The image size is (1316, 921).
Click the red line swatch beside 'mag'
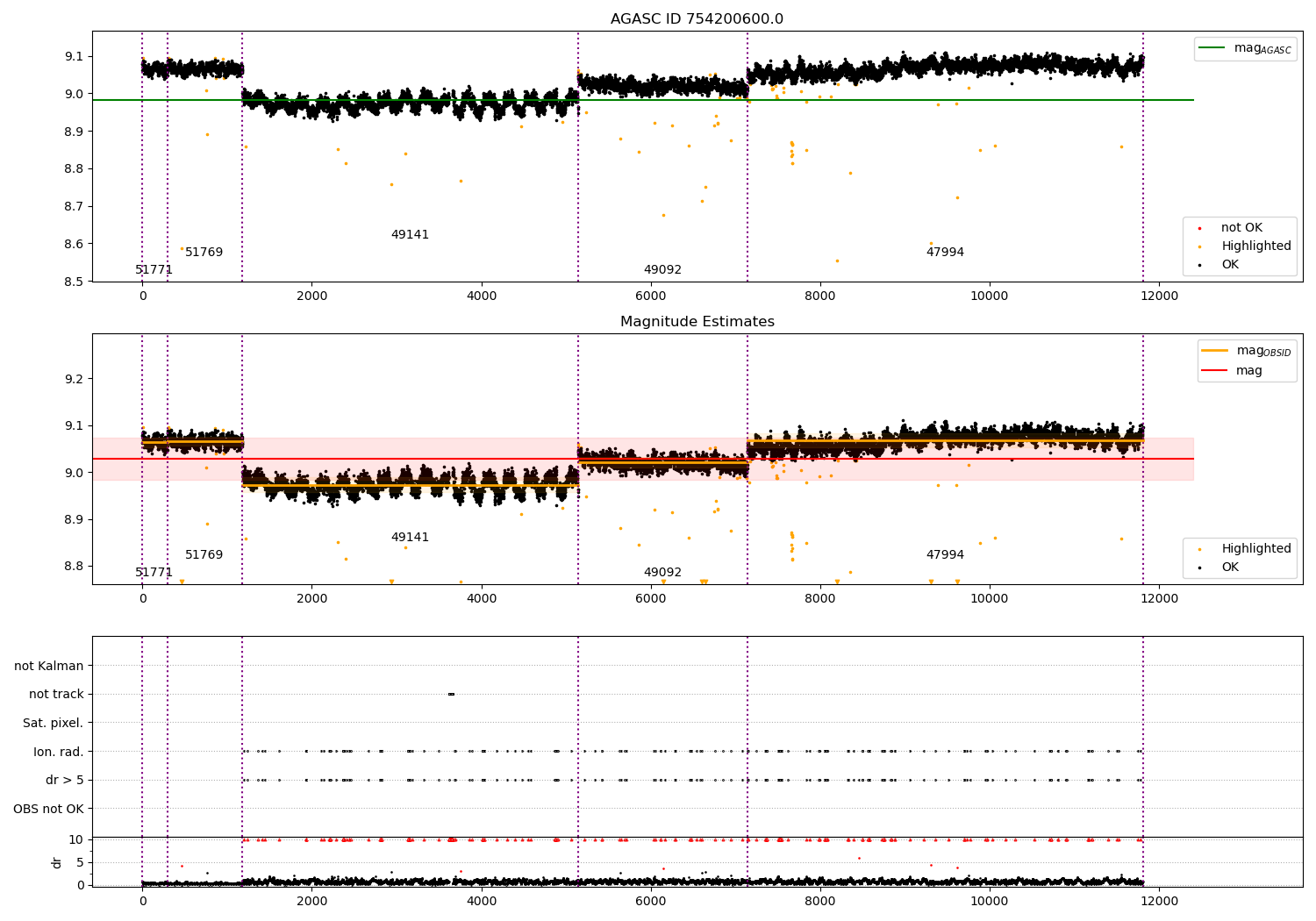pos(1215,371)
